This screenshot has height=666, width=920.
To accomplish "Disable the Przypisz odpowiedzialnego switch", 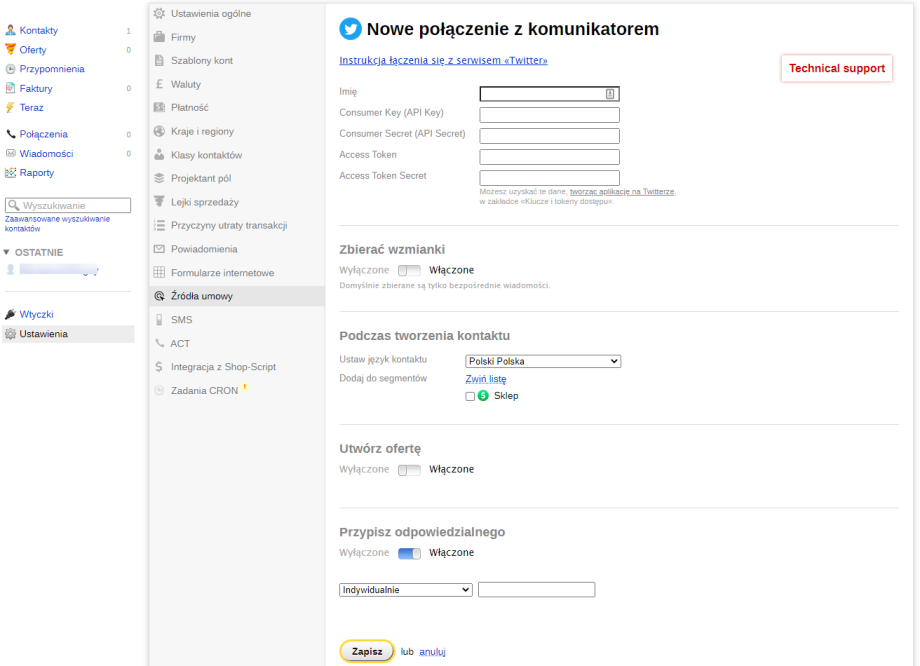I will [409, 553].
